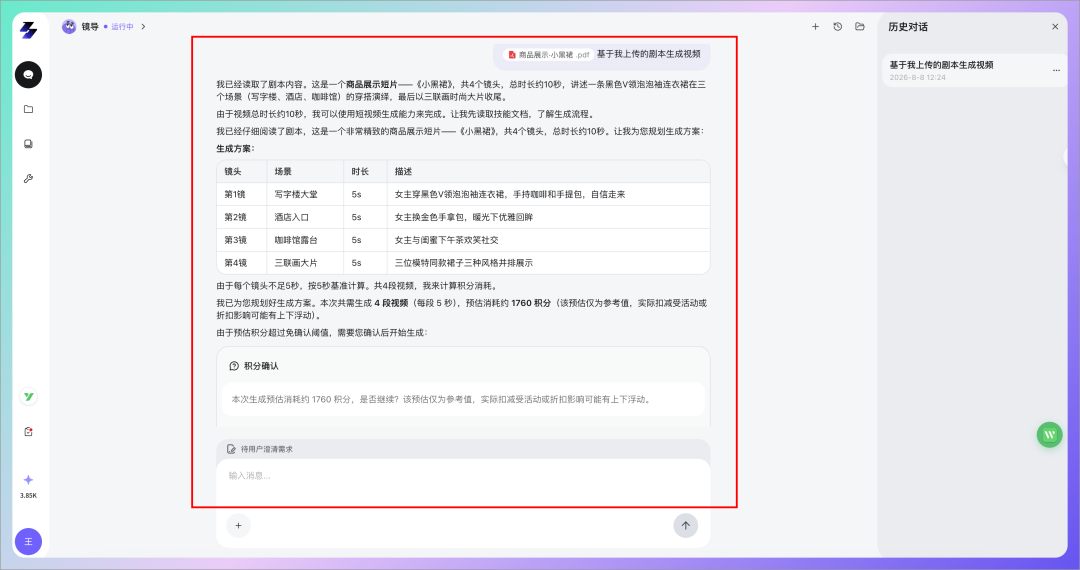
Task: Click the 三联画大片 scene cell
Action: click(x=305, y=262)
